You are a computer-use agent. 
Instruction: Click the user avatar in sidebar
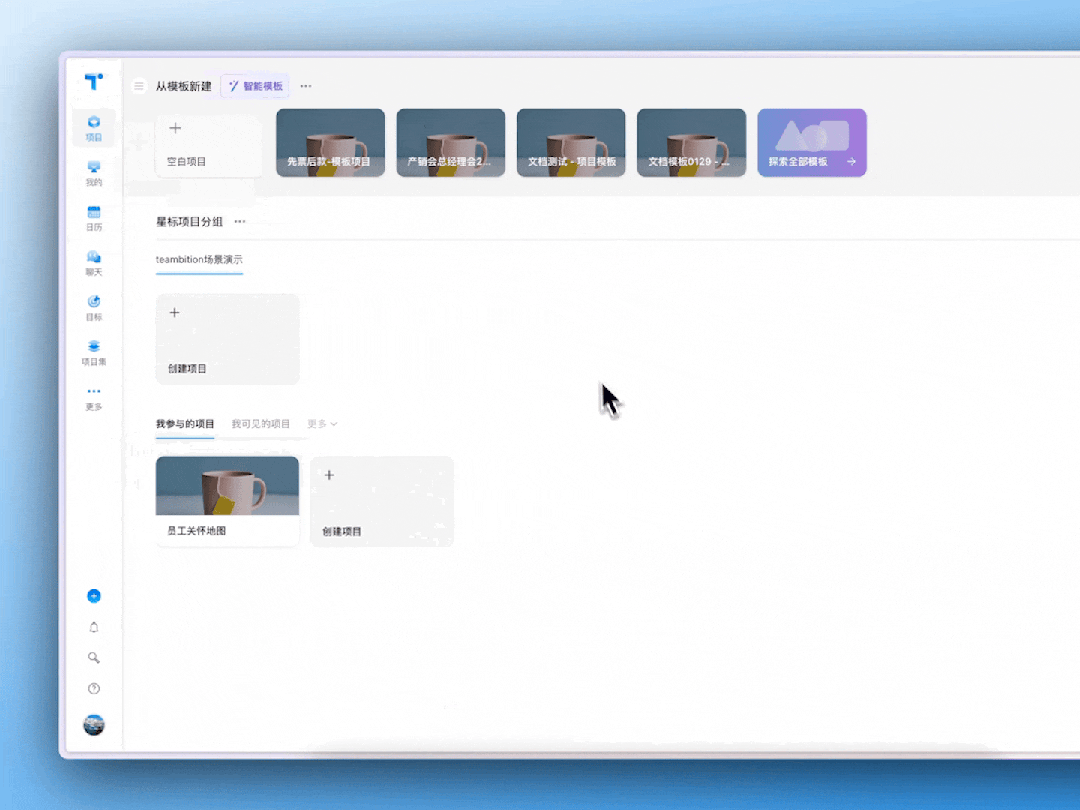[94, 725]
